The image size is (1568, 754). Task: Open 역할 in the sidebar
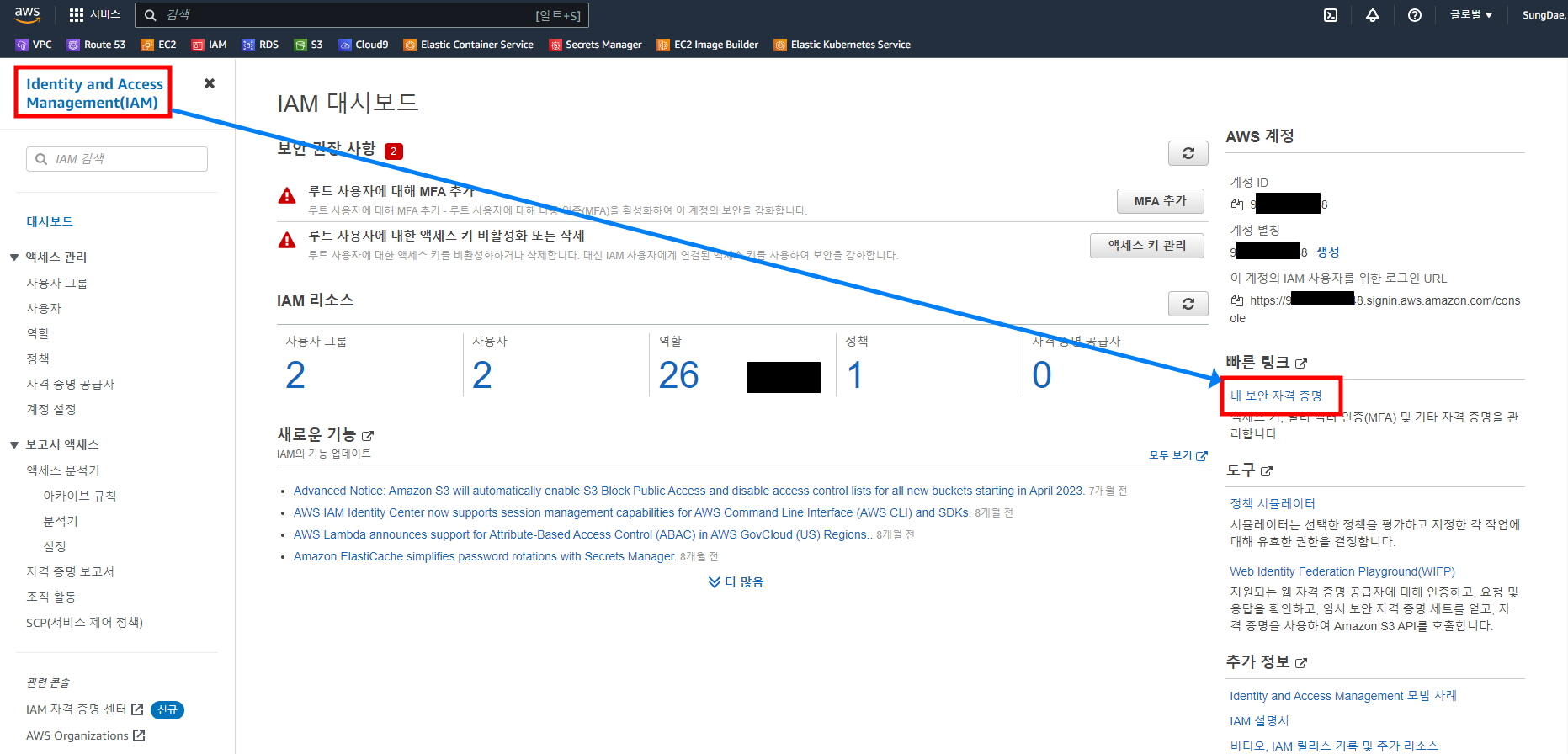click(38, 333)
